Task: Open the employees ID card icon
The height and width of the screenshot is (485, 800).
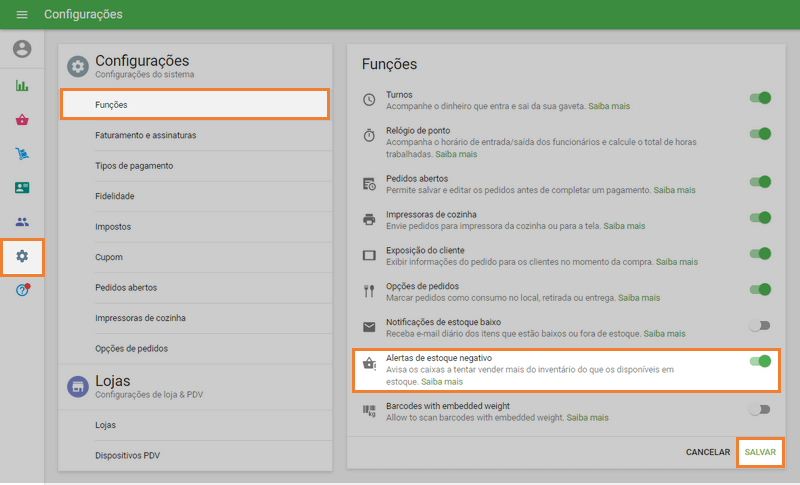Action: (22, 188)
